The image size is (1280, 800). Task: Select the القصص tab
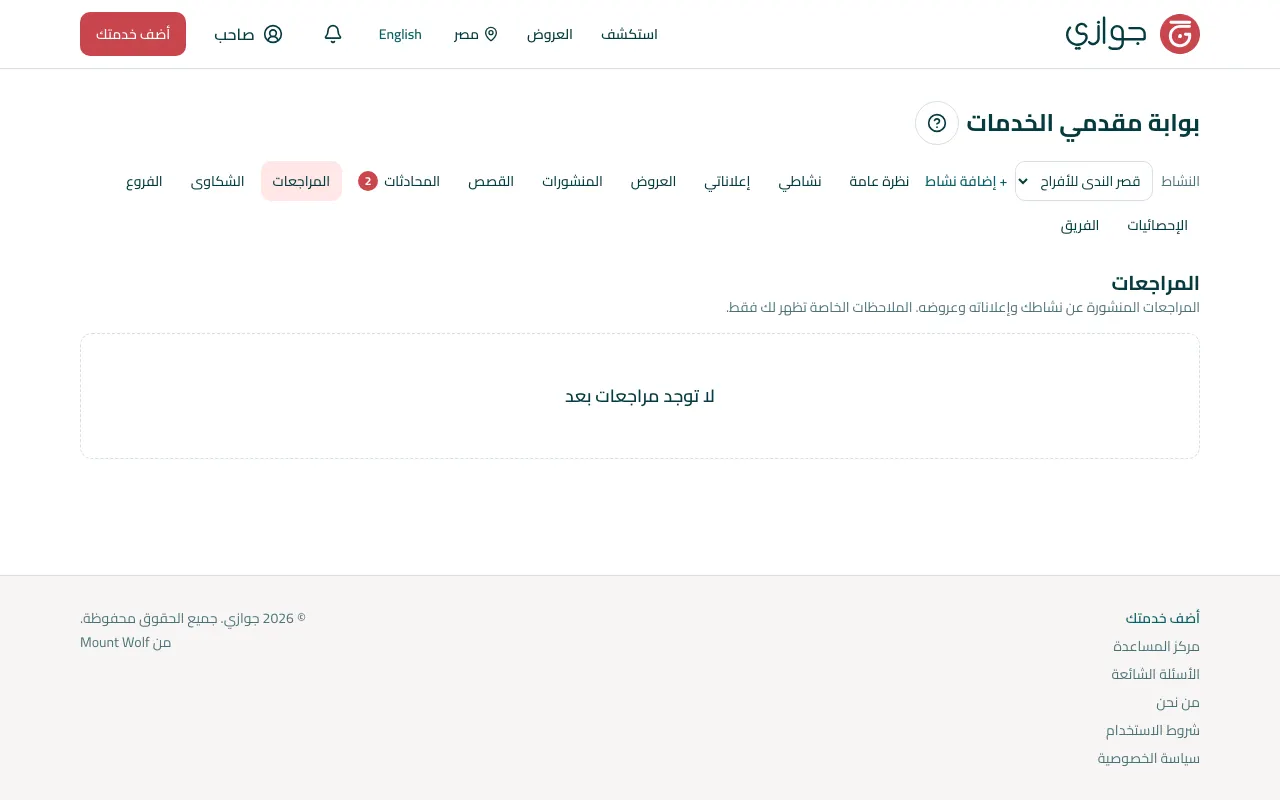pyautogui.click(x=491, y=181)
